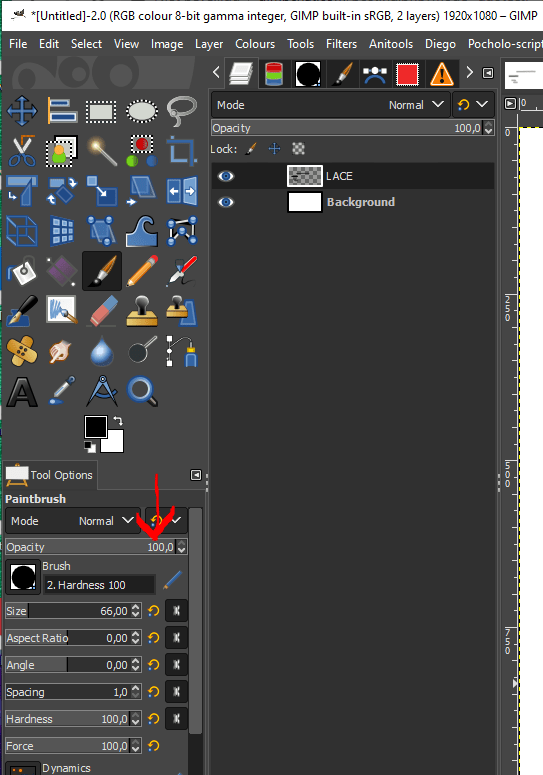Toggle link Spacing to brush default

(176, 691)
